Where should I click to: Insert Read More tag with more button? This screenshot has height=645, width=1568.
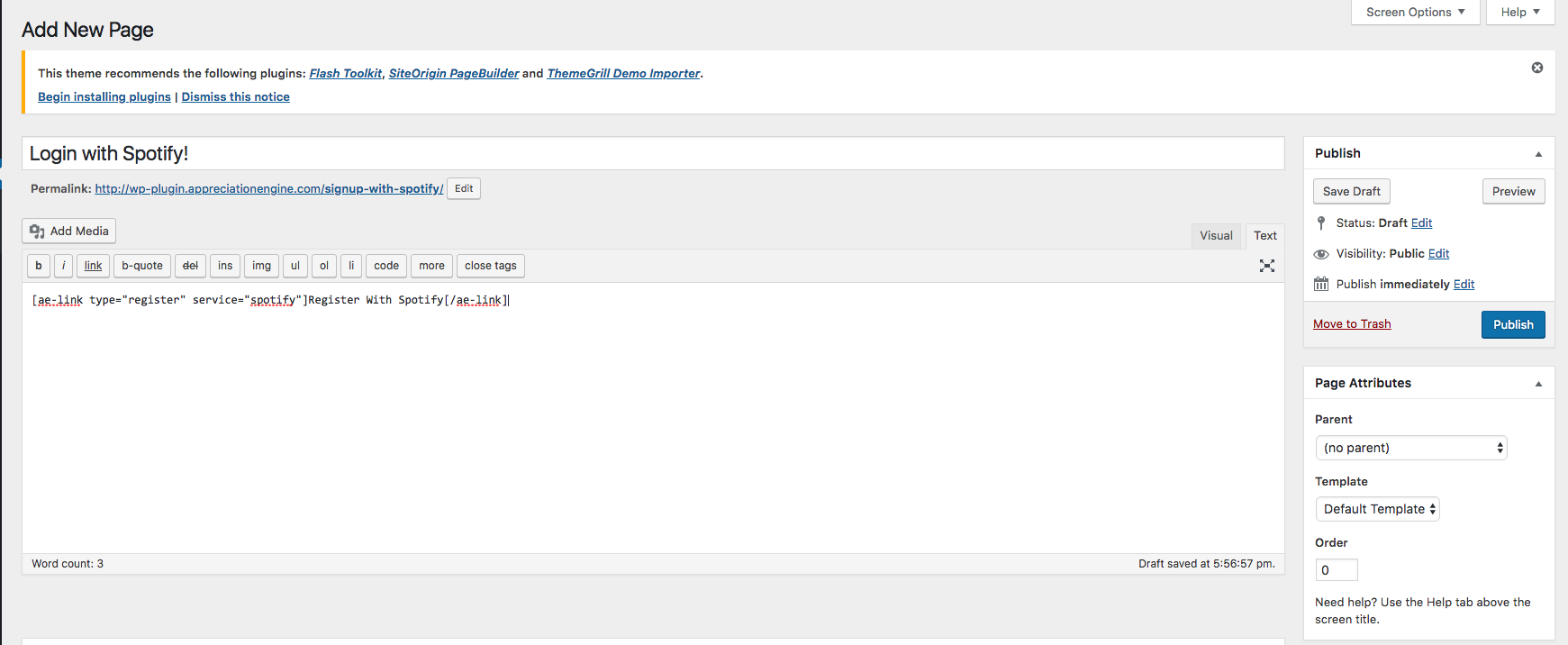[432, 266]
